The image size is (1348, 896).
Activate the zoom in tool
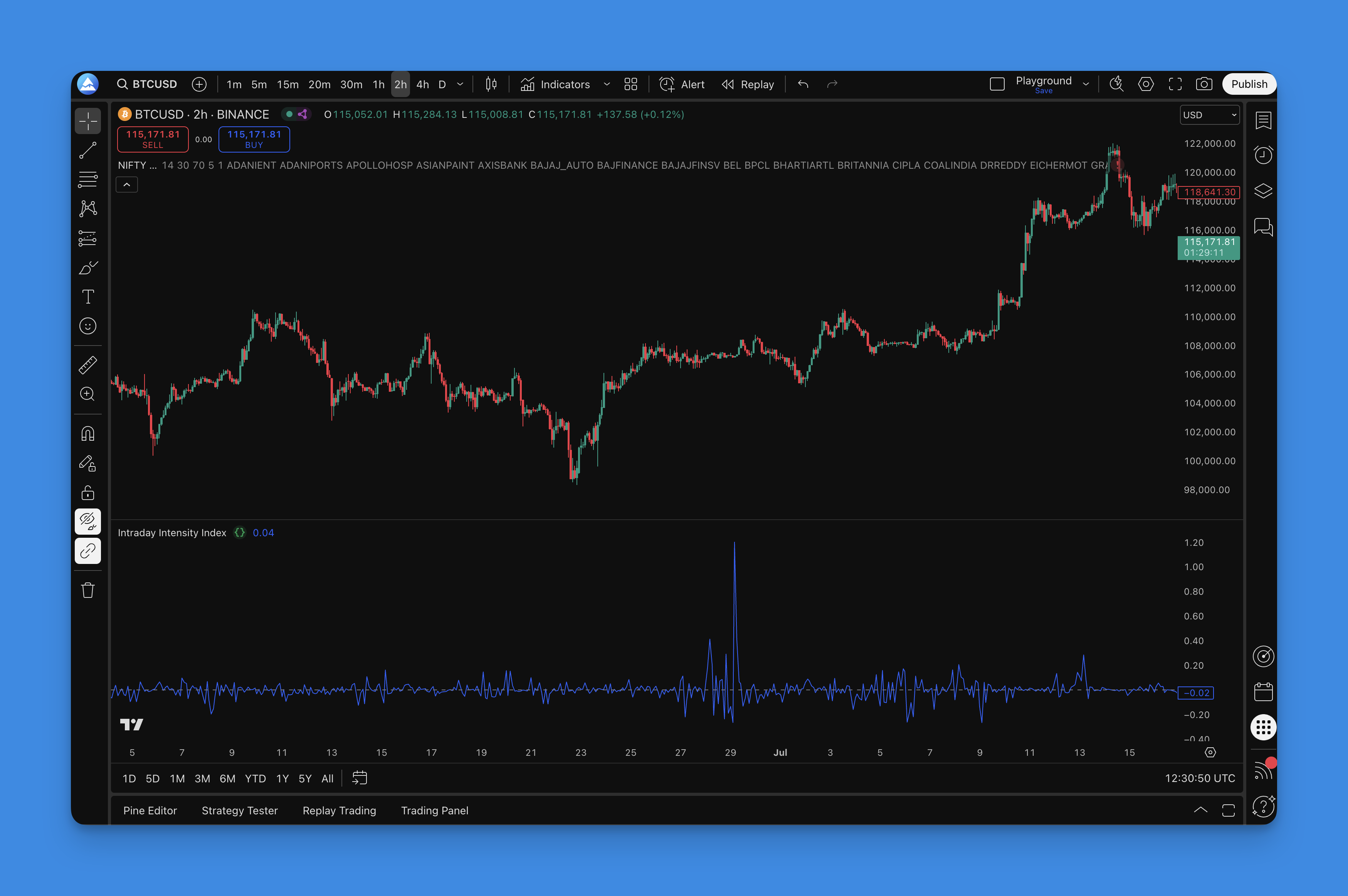pos(87,394)
